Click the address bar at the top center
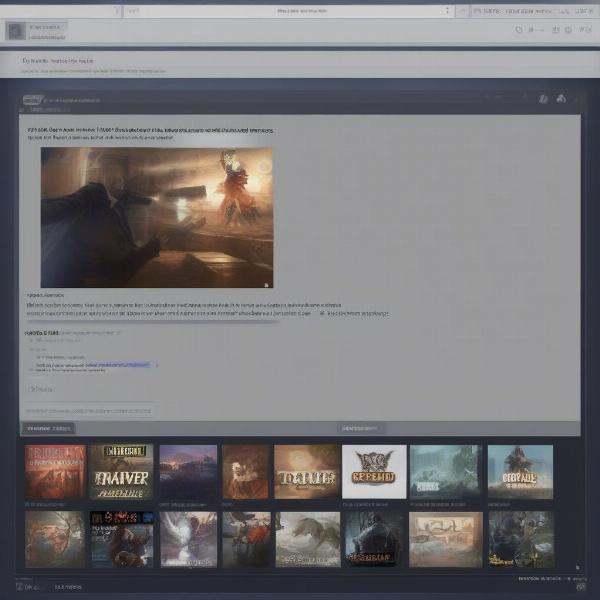The height and width of the screenshot is (600, 600). 289,11
